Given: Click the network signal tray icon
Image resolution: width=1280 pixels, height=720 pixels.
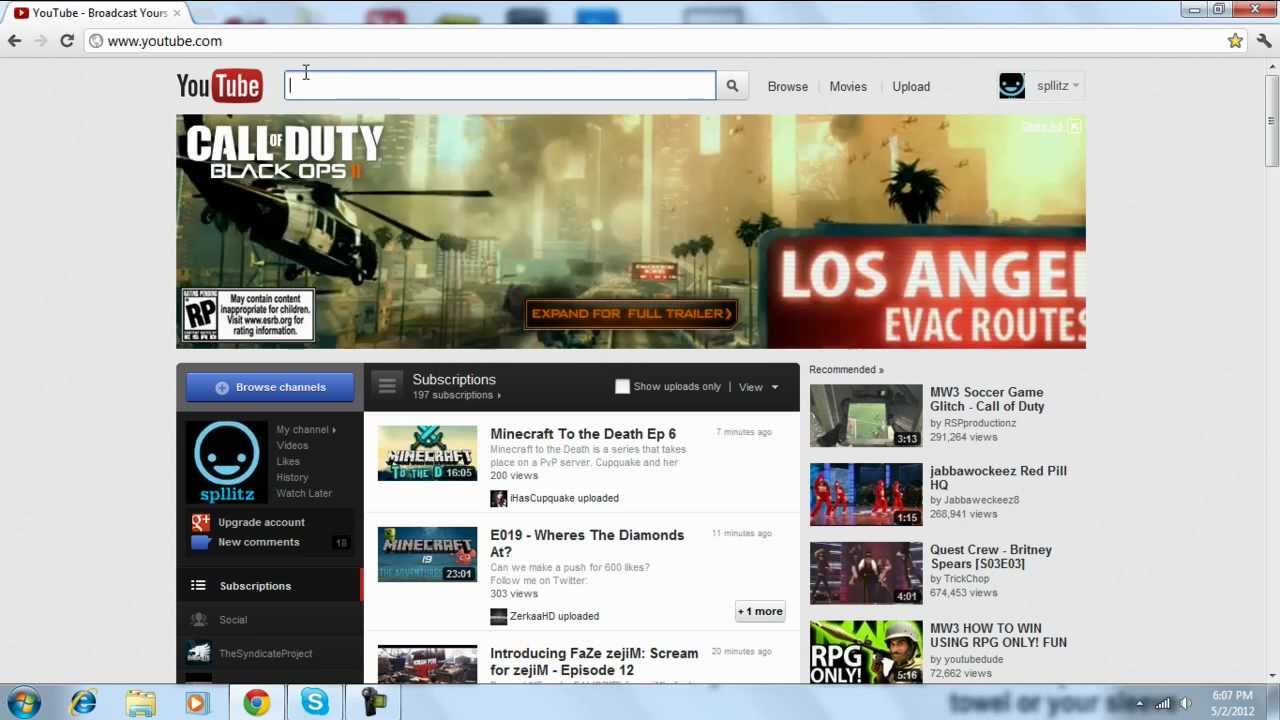Looking at the screenshot, I should pyautogui.click(x=1162, y=704).
